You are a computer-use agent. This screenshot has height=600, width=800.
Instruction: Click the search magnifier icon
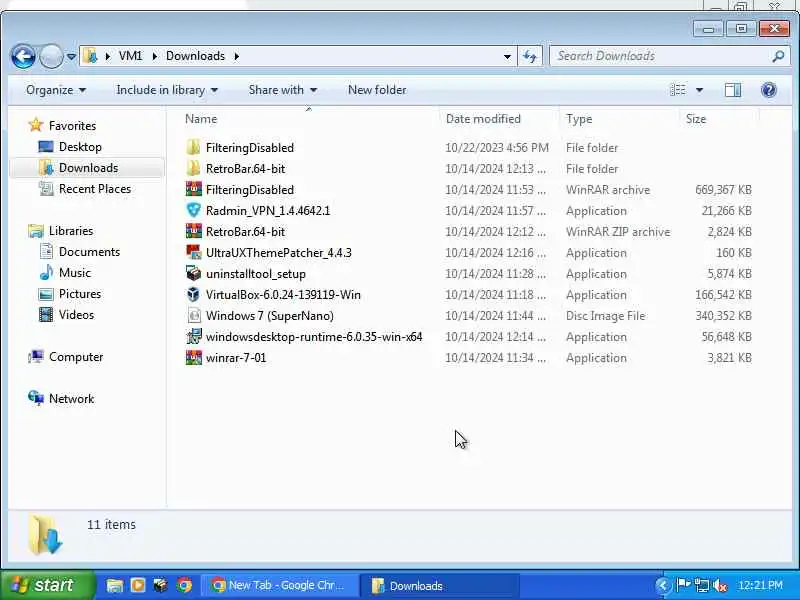click(x=779, y=56)
